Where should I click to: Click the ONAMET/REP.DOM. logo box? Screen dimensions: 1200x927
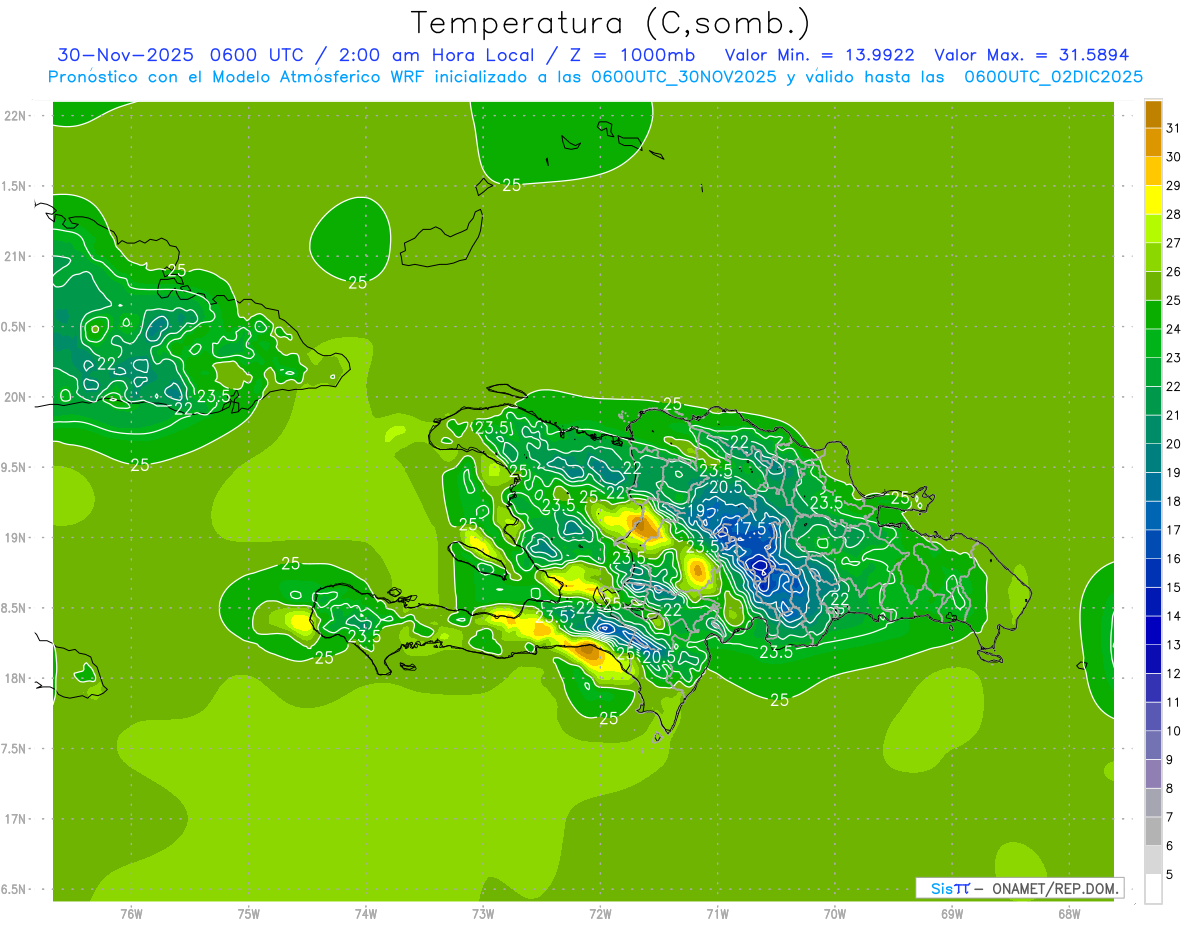coord(1019,888)
